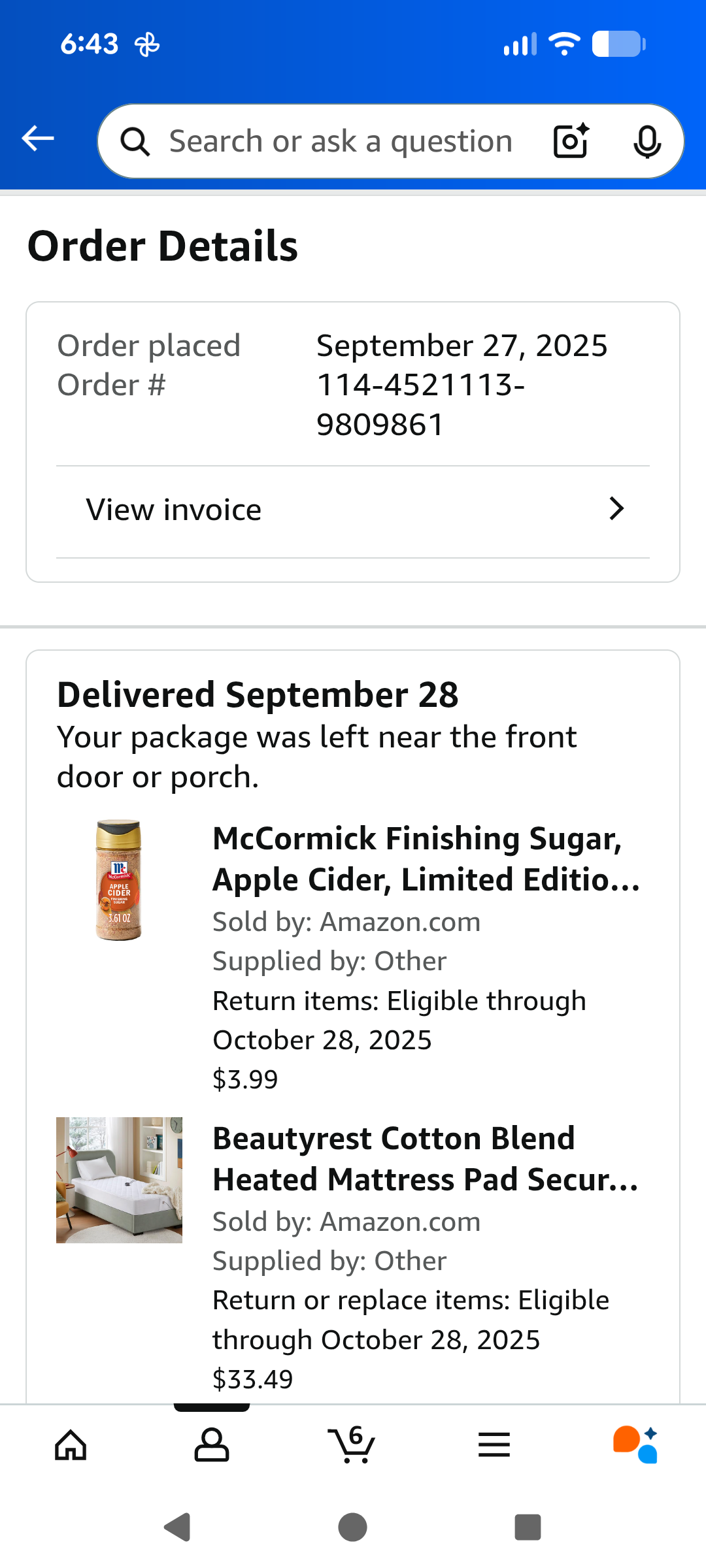
Task: Tap Android back navigation button
Action: point(177,1527)
